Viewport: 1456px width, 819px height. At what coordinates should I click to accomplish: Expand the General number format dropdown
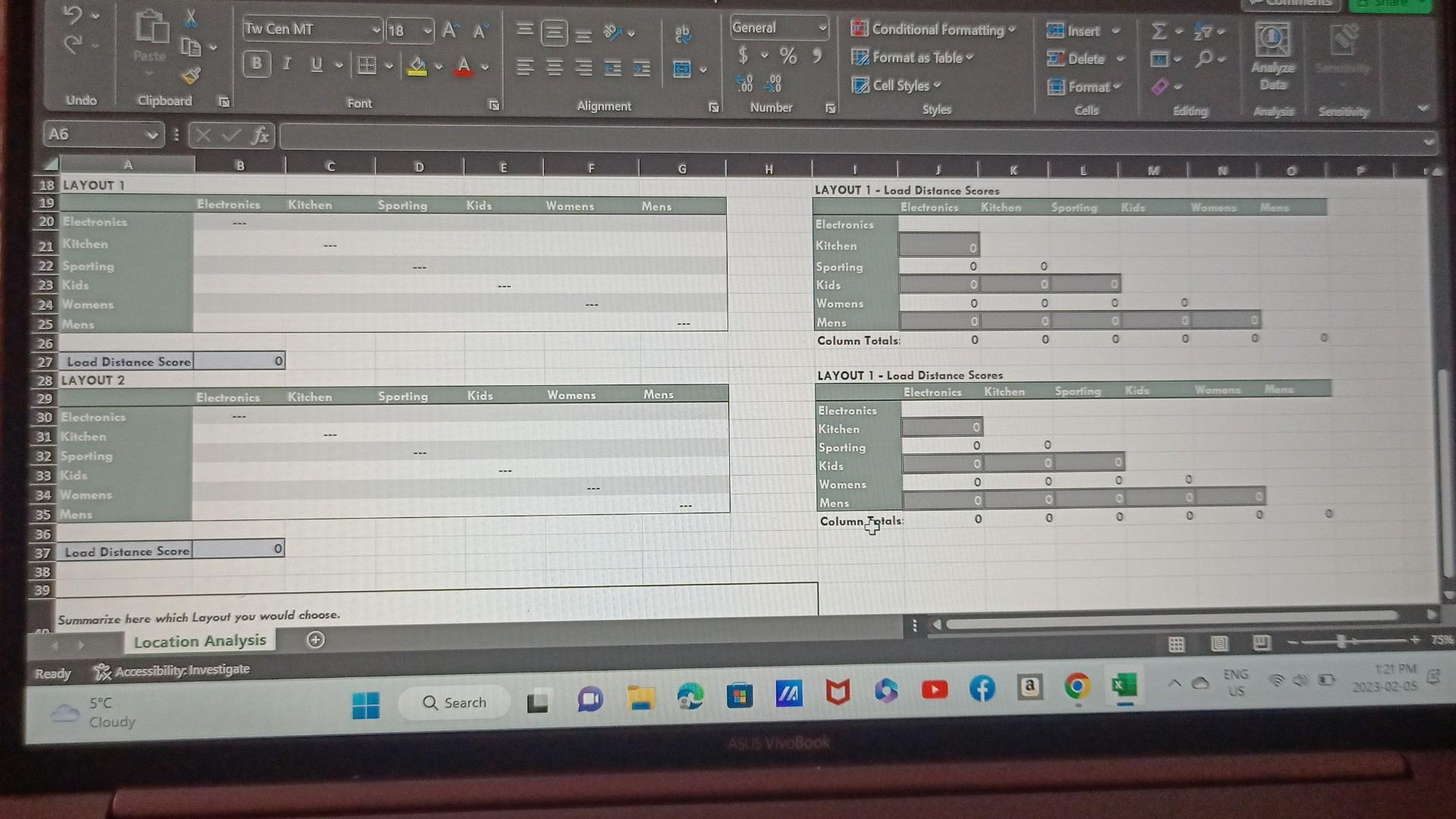[x=822, y=28]
